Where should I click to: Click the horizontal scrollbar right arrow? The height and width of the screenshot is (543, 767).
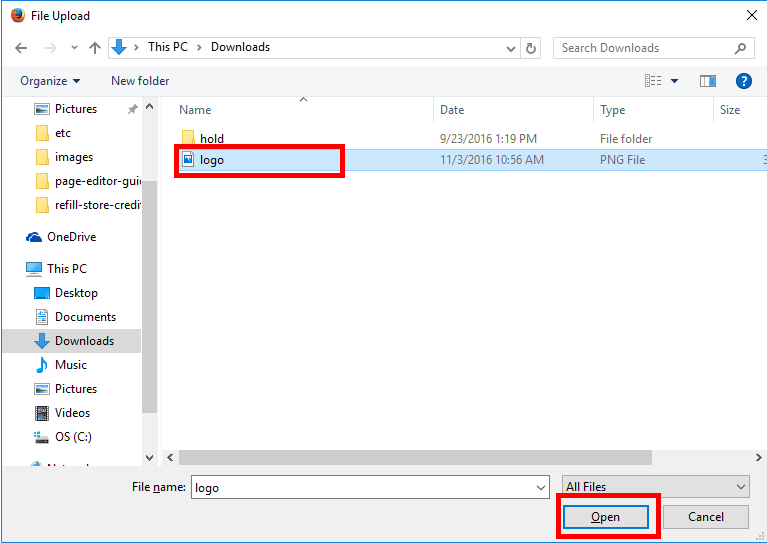tap(758, 457)
